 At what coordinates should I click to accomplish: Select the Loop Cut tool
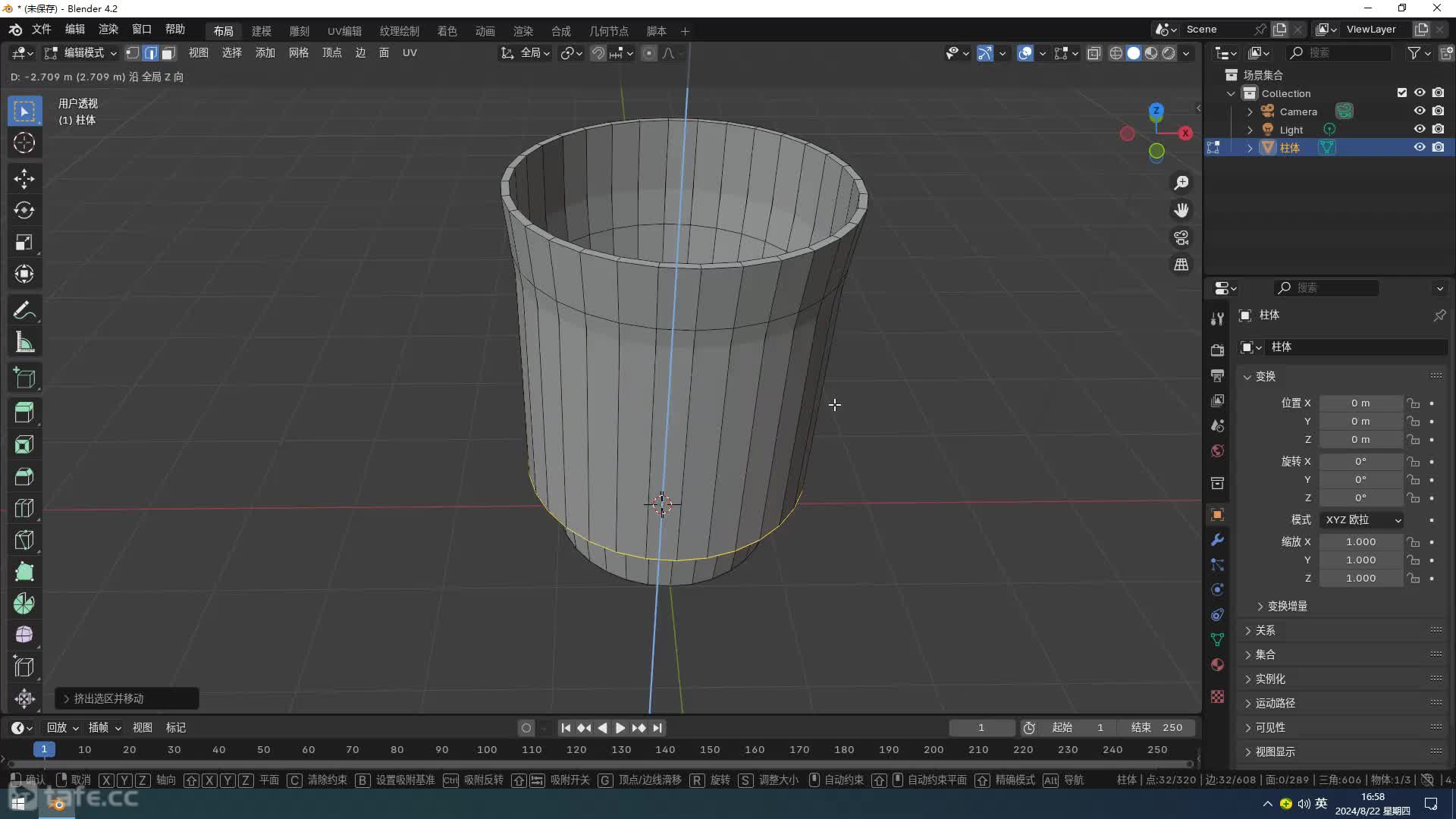[x=24, y=509]
